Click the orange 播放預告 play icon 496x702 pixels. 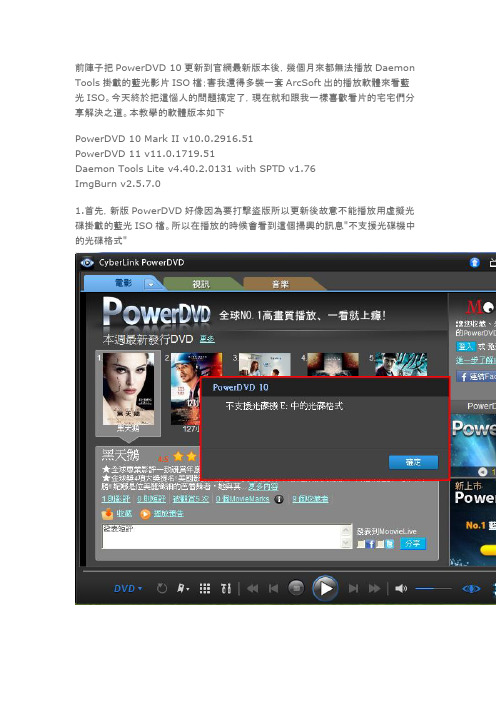click(x=145, y=514)
